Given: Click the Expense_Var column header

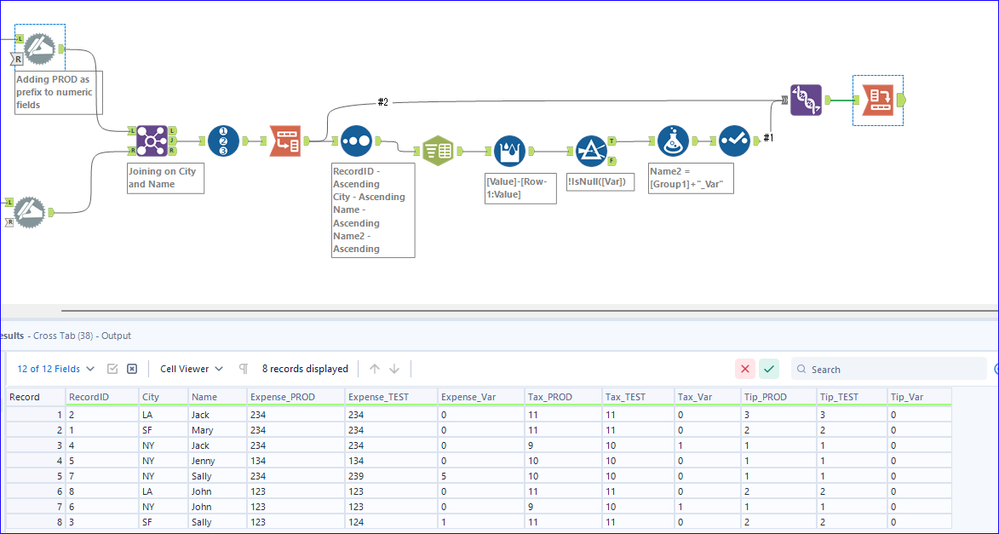Looking at the screenshot, I should click(482, 397).
